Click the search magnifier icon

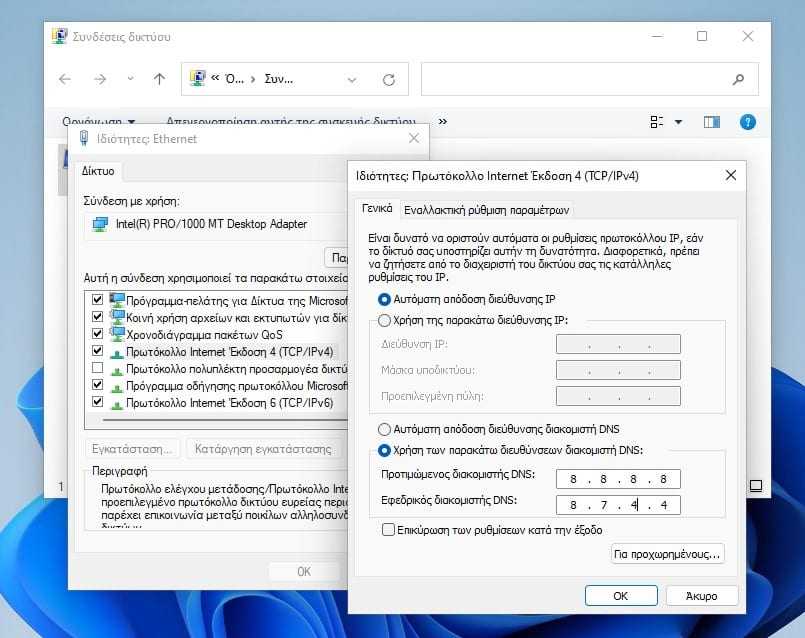[738, 79]
